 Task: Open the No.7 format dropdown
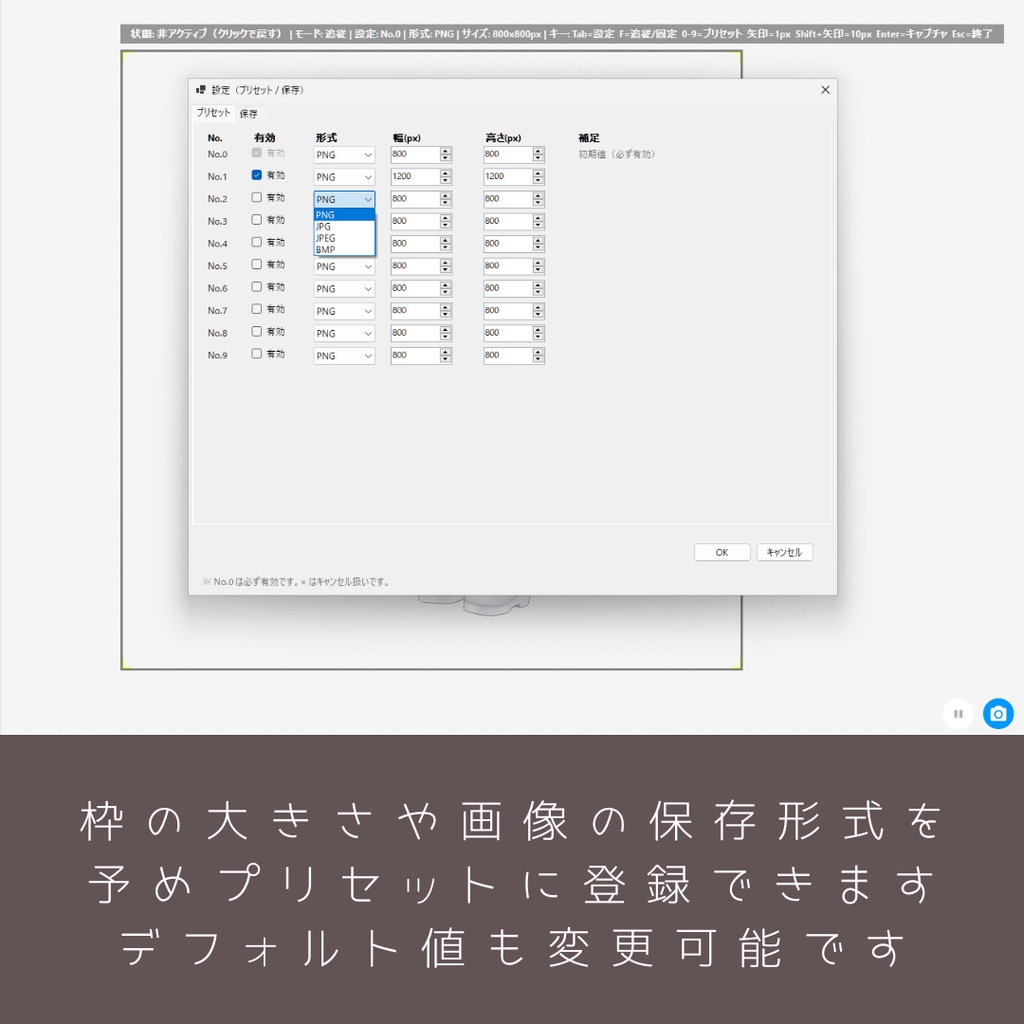[344, 311]
